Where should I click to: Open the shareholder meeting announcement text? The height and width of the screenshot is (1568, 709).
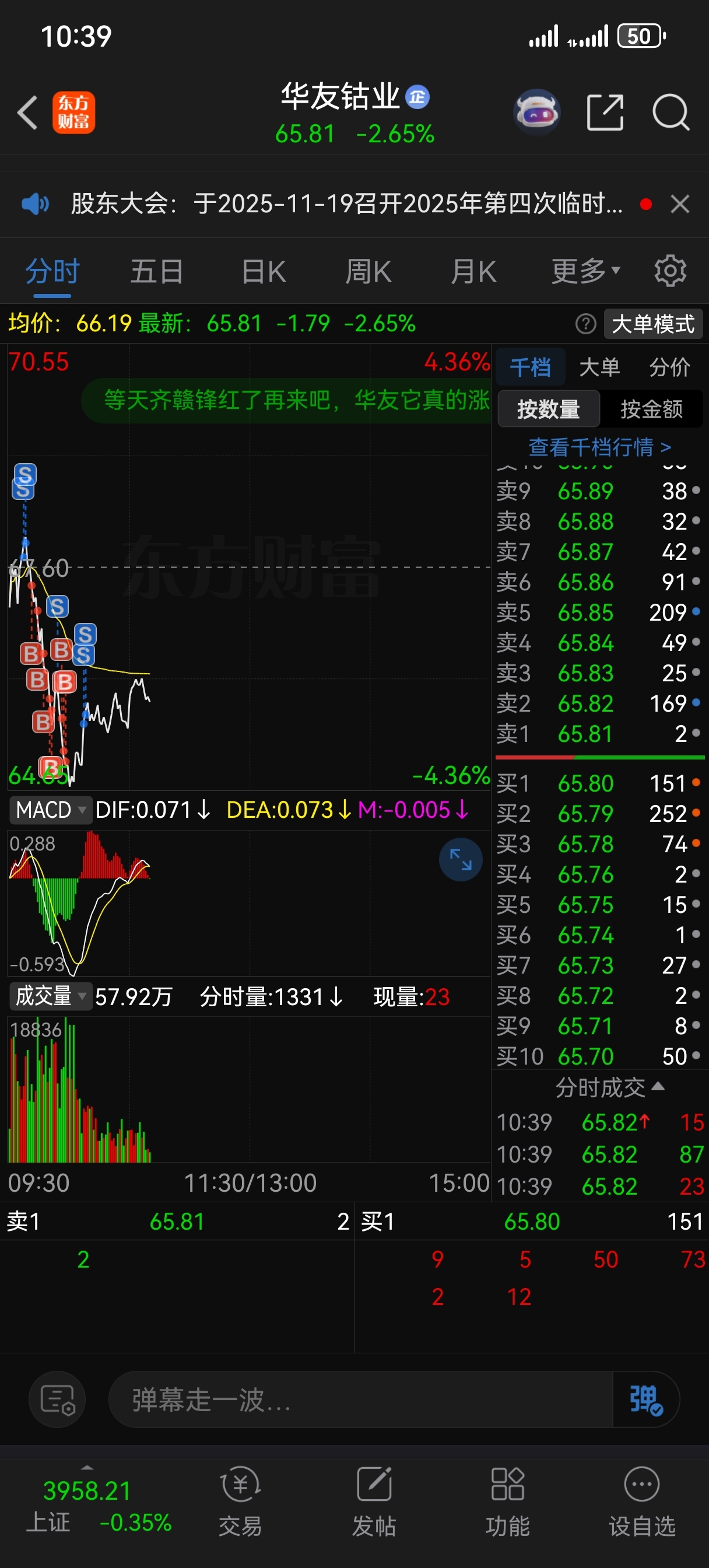pos(347,204)
